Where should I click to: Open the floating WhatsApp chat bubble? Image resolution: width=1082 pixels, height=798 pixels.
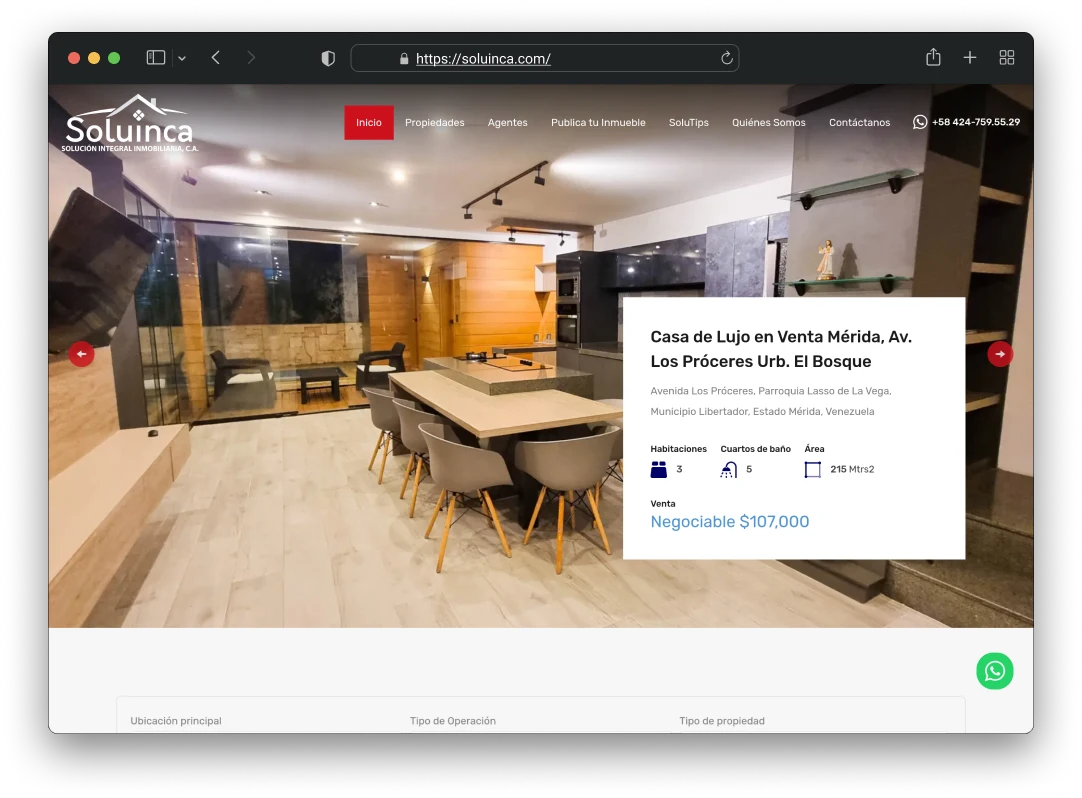994,671
